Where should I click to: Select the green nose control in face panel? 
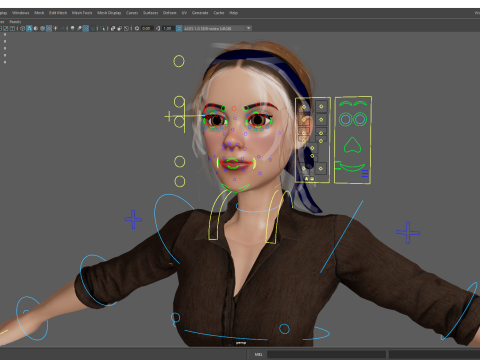pyautogui.click(x=352, y=145)
